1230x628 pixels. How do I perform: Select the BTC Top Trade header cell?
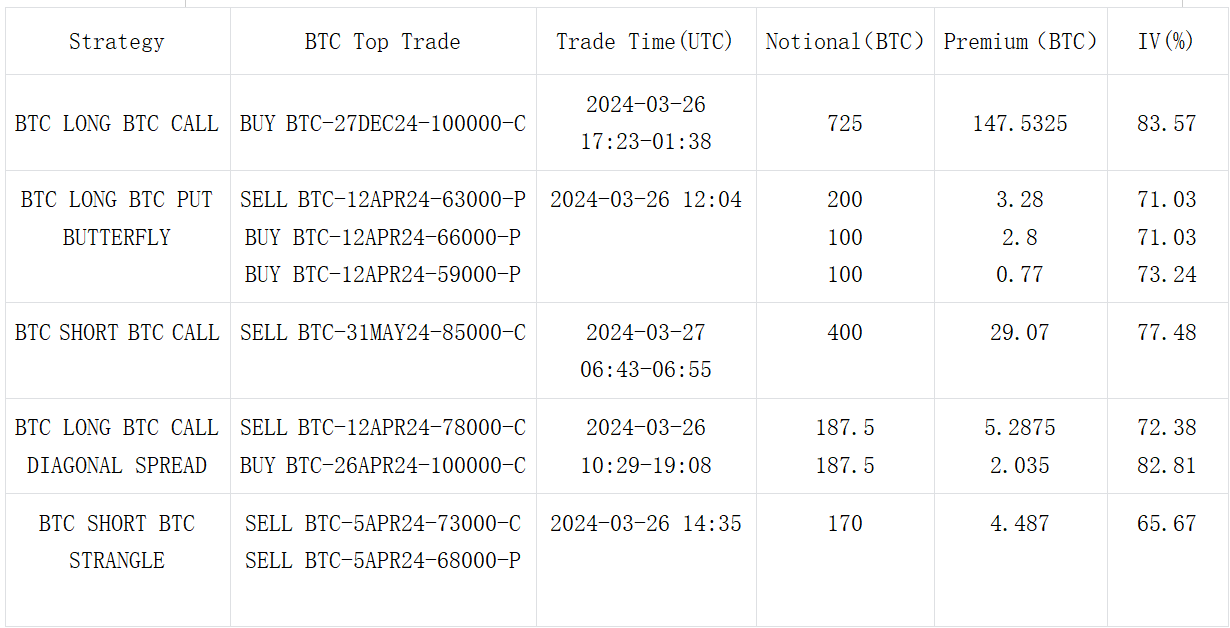[382, 42]
